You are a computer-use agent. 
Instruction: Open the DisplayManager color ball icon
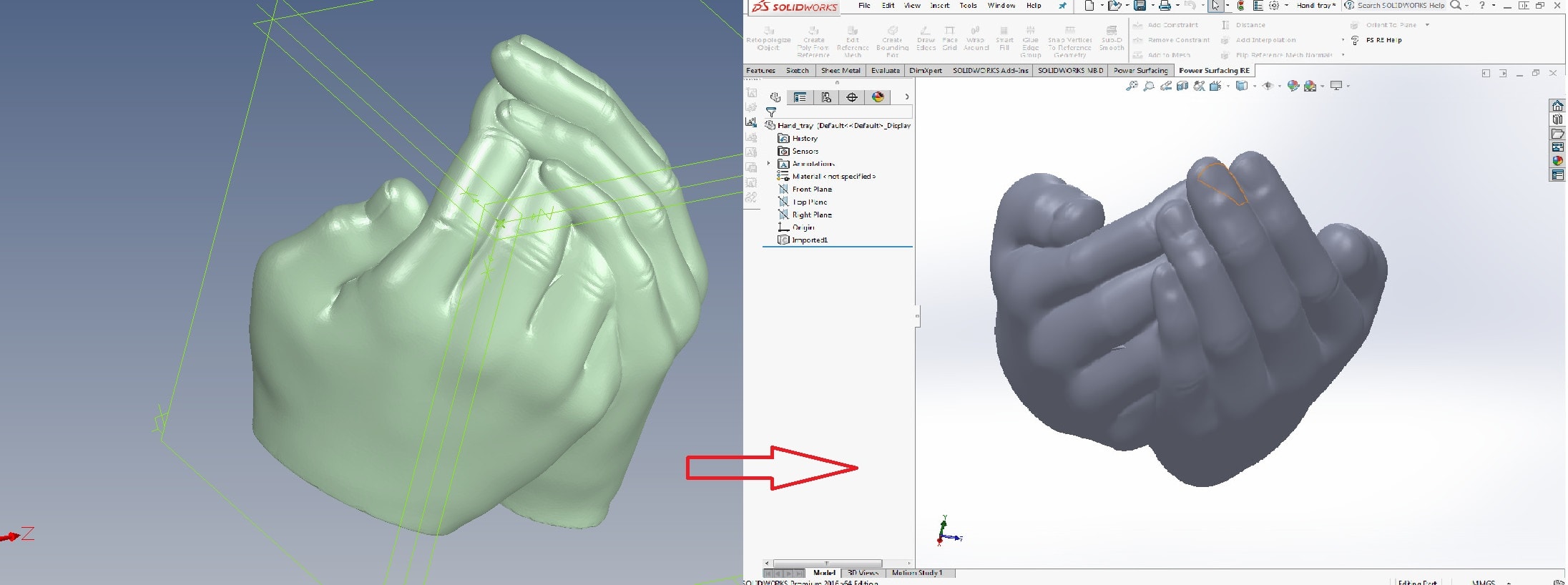point(878,97)
